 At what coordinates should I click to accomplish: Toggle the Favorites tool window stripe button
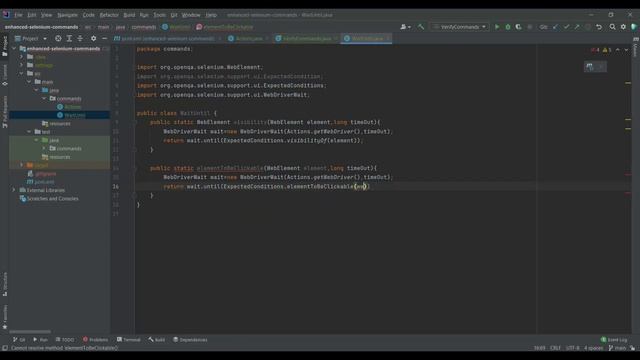click(4, 317)
